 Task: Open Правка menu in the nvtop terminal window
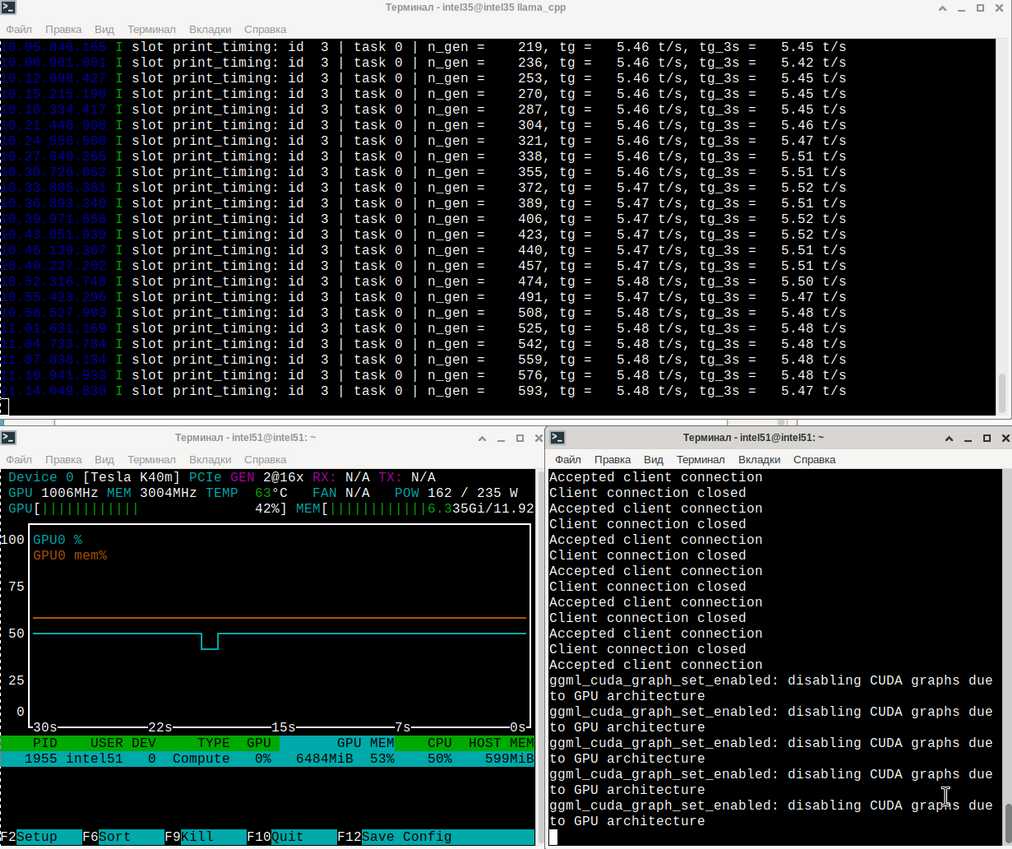tap(63, 459)
